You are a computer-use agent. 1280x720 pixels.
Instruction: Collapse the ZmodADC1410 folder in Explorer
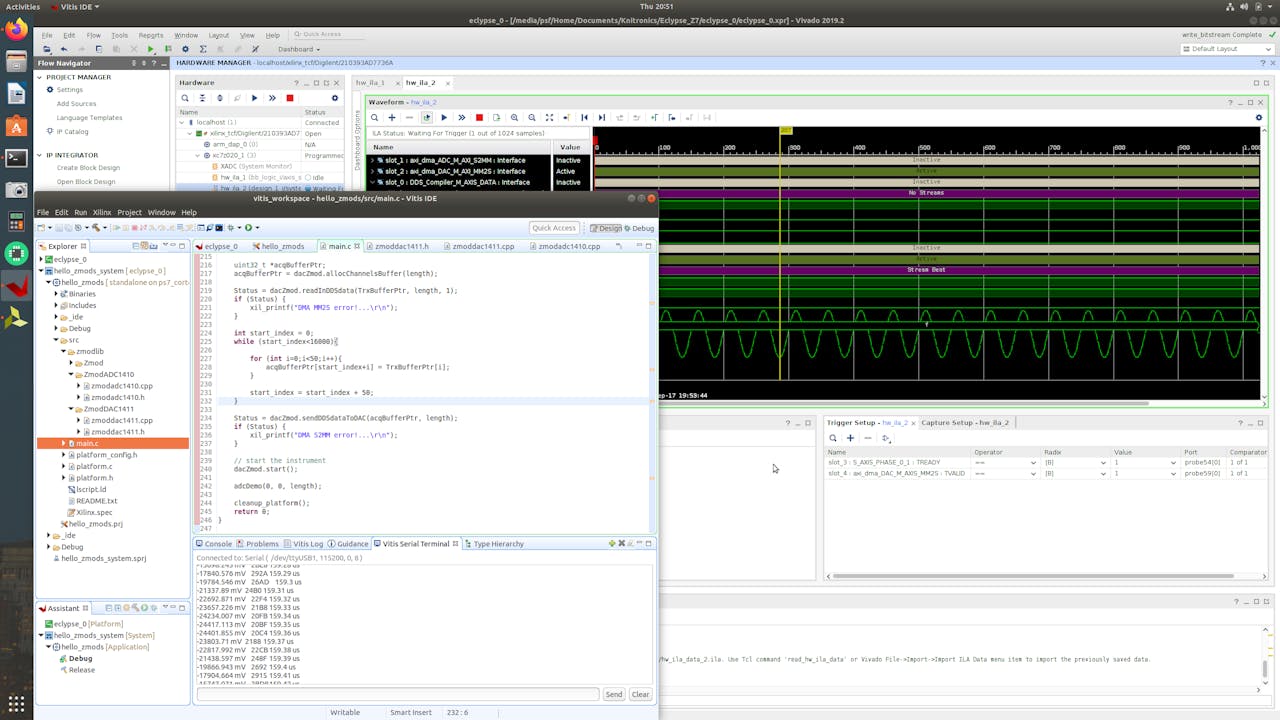tap(70, 375)
